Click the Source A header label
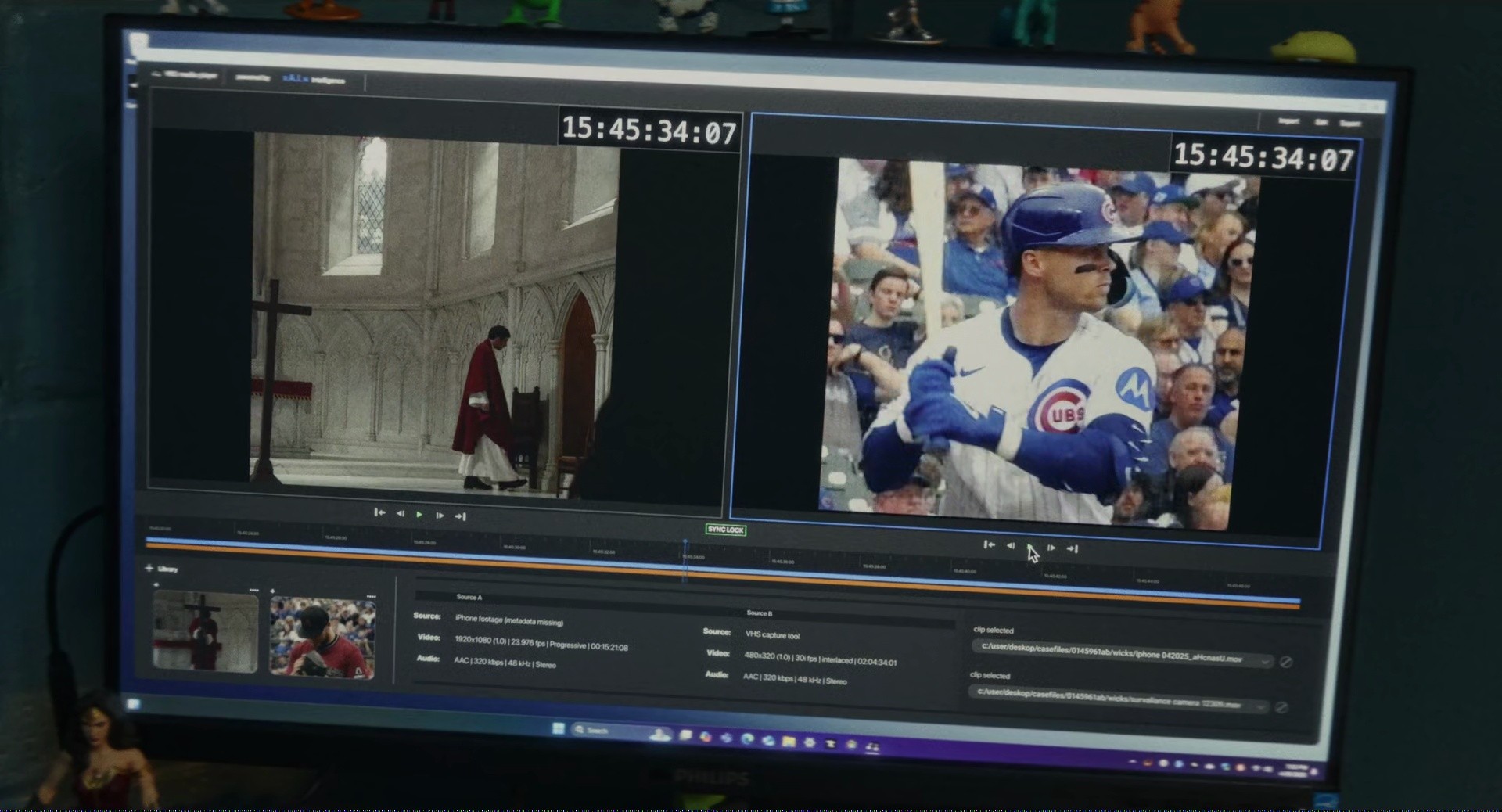1502x812 pixels. click(x=469, y=597)
